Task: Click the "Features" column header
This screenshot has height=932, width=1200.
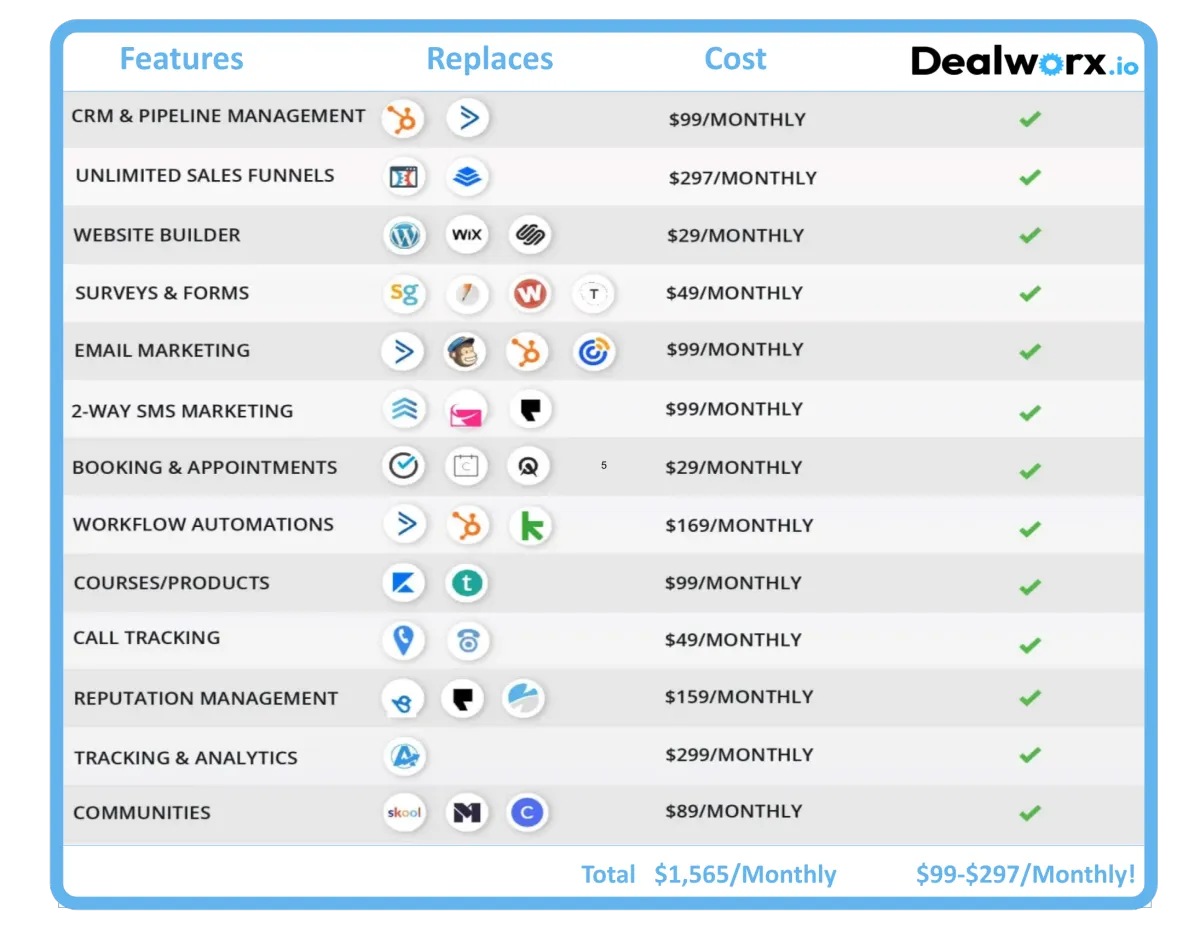Action: tap(181, 59)
